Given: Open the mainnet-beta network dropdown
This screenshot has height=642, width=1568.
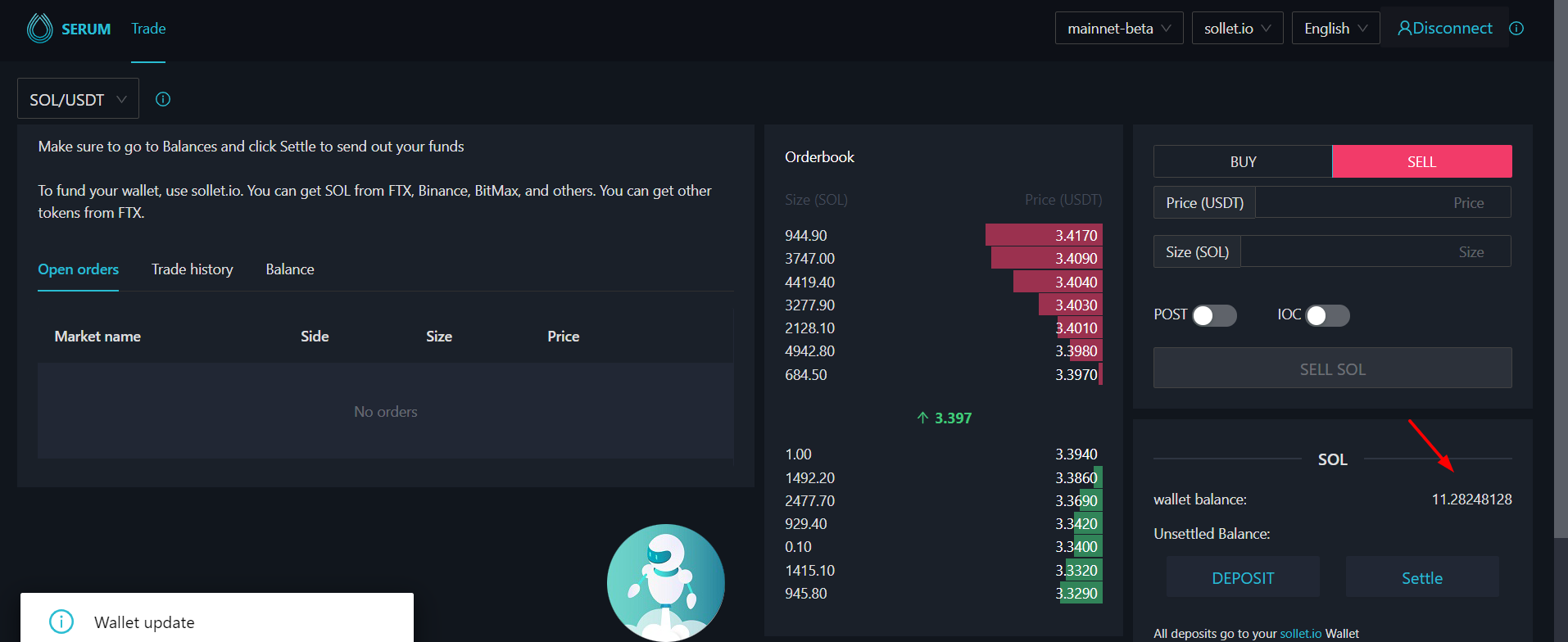Looking at the screenshot, I should 1119,29.
